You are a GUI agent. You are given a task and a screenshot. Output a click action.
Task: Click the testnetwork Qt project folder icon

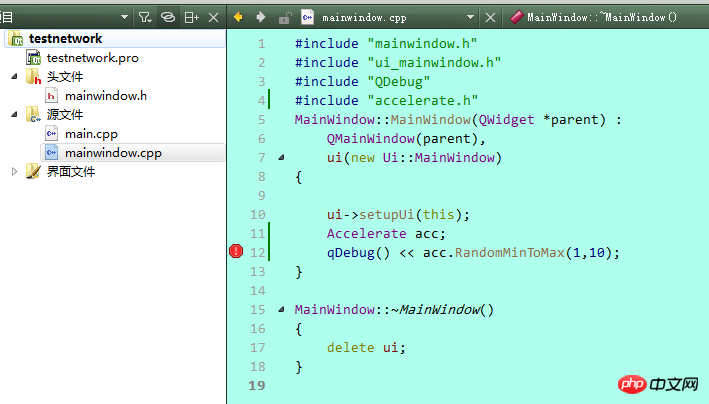[16, 38]
